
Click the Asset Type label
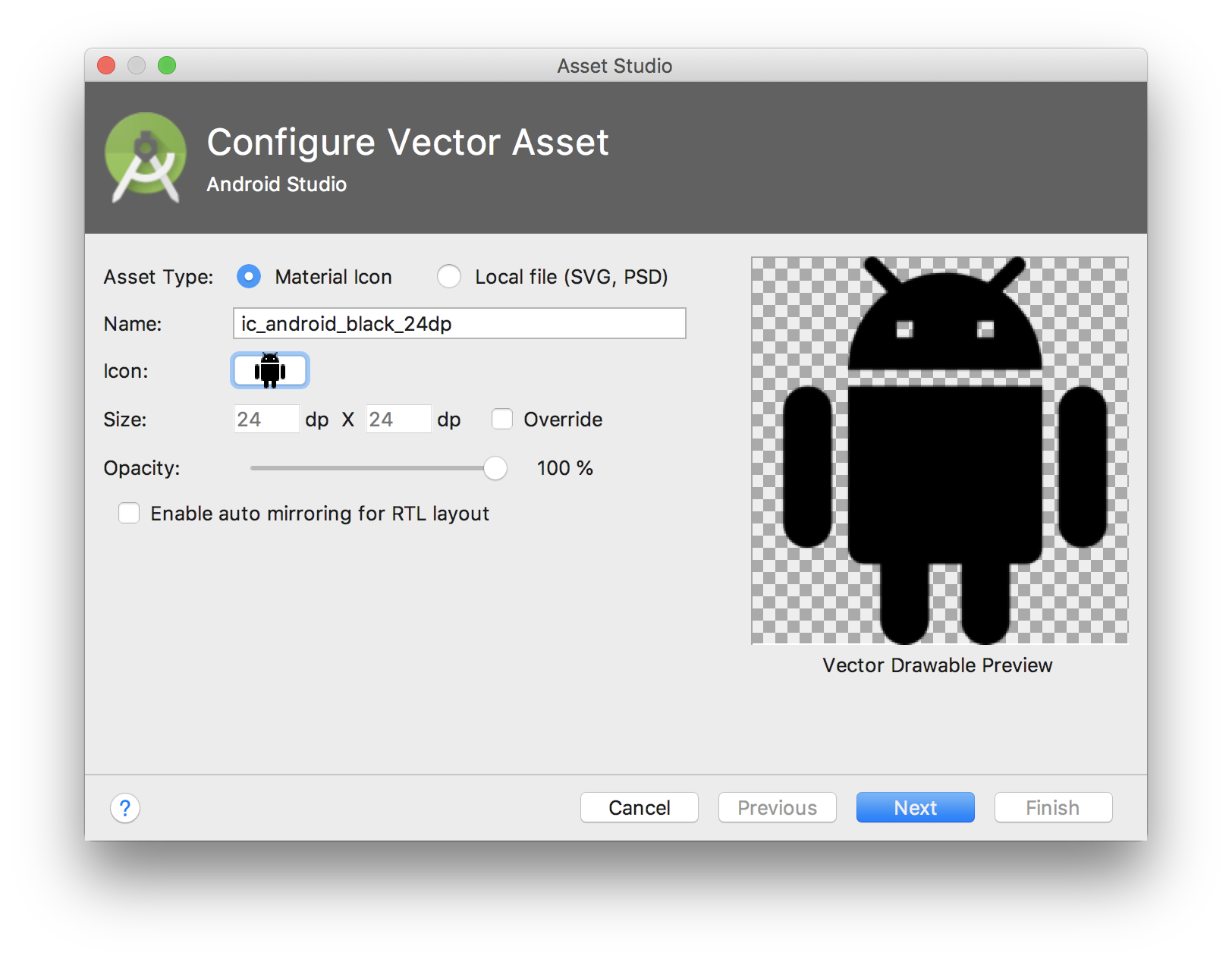click(x=159, y=277)
